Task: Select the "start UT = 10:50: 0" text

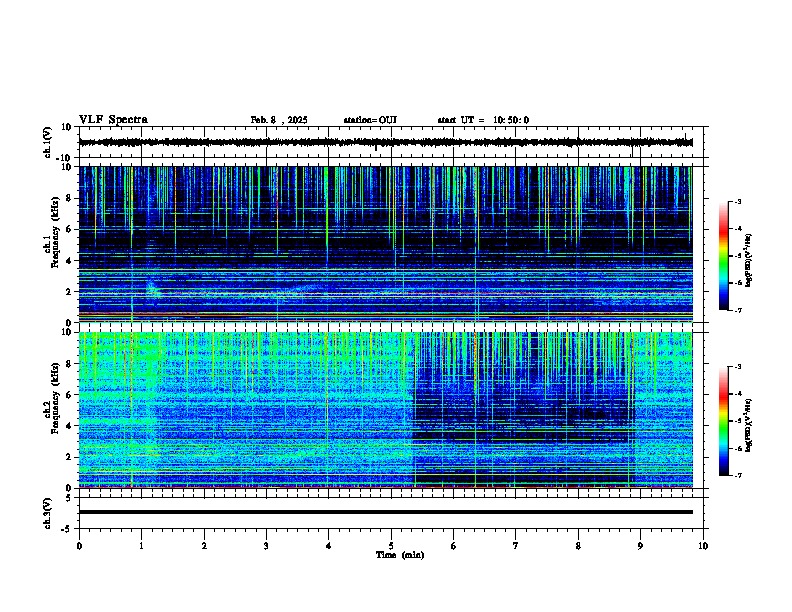Action: pyautogui.click(x=483, y=120)
